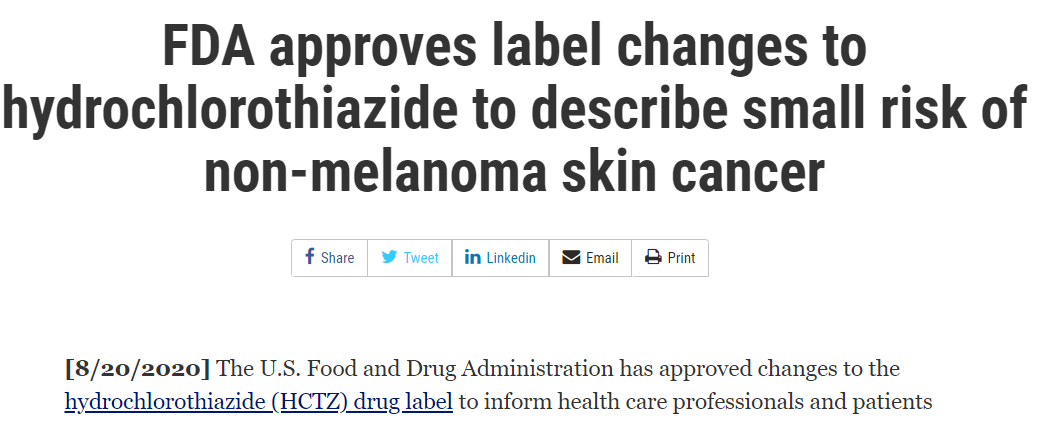The image size is (1044, 424).
Task: Click "U.S. Food and Drug Administration" text
Action: click(x=431, y=368)
